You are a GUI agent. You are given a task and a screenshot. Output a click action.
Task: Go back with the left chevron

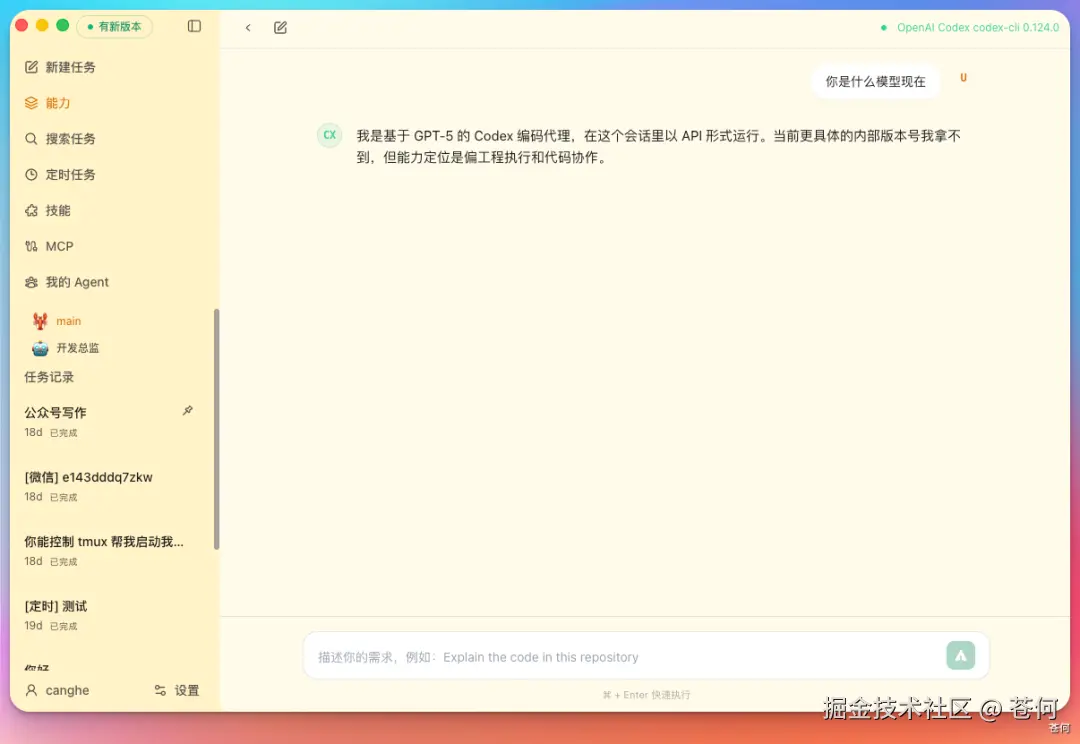tap(248, 28)
